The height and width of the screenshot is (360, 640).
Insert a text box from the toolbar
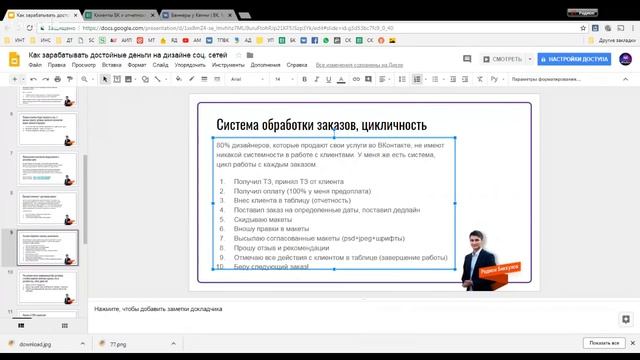click(x=117, y=79)
